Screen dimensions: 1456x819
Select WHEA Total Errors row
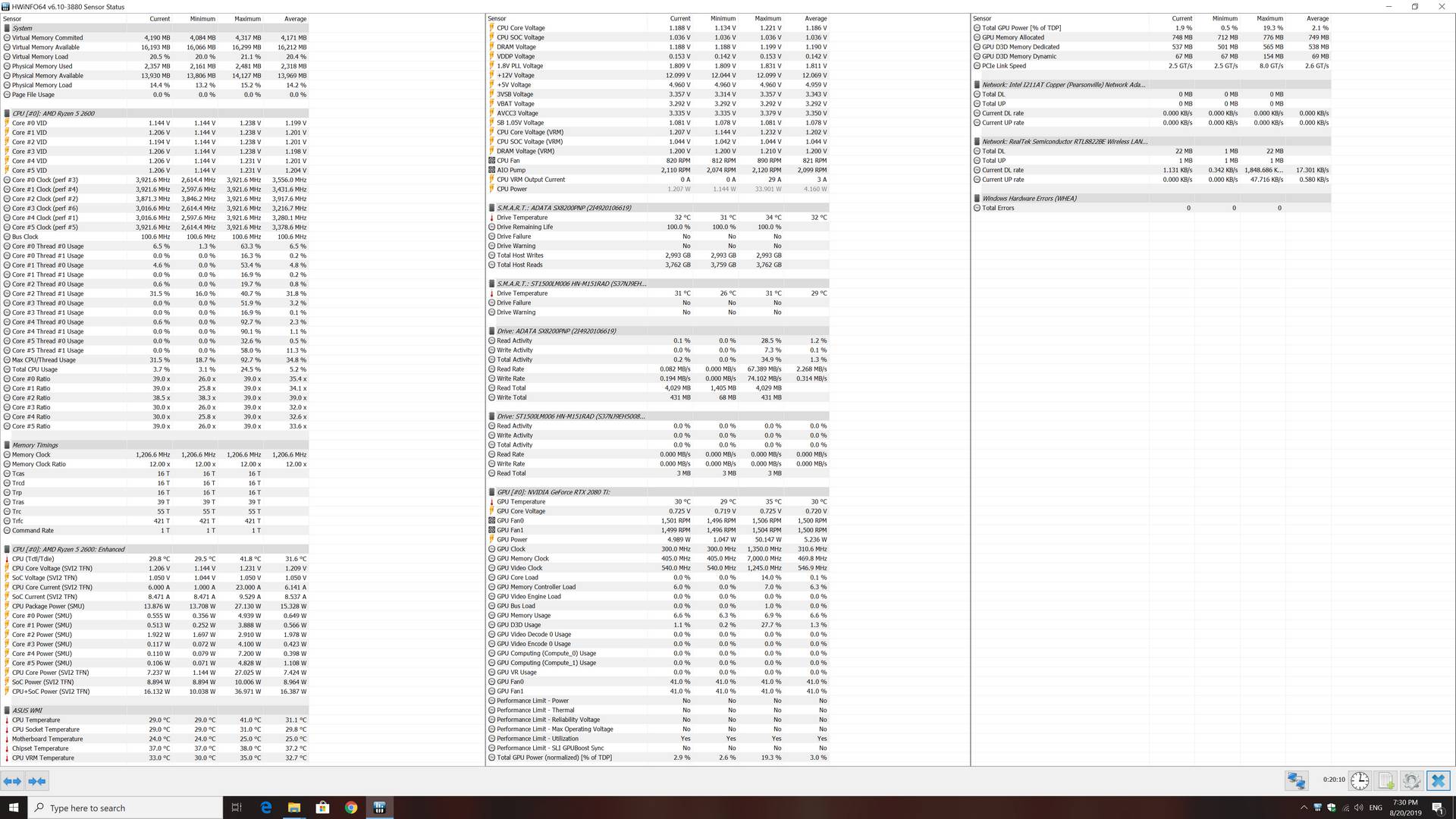[1152, 208]
